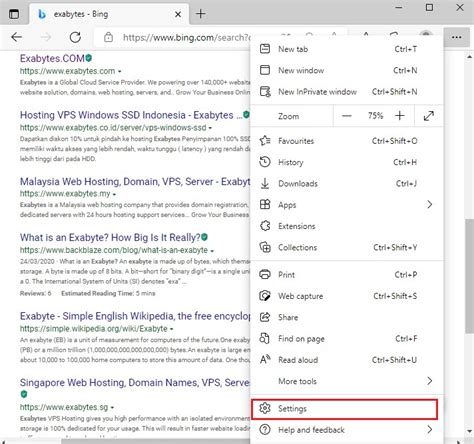Open the three-dot Settings and more menu
The height and width of the screenshot is (444, 474).
[456, 37]
